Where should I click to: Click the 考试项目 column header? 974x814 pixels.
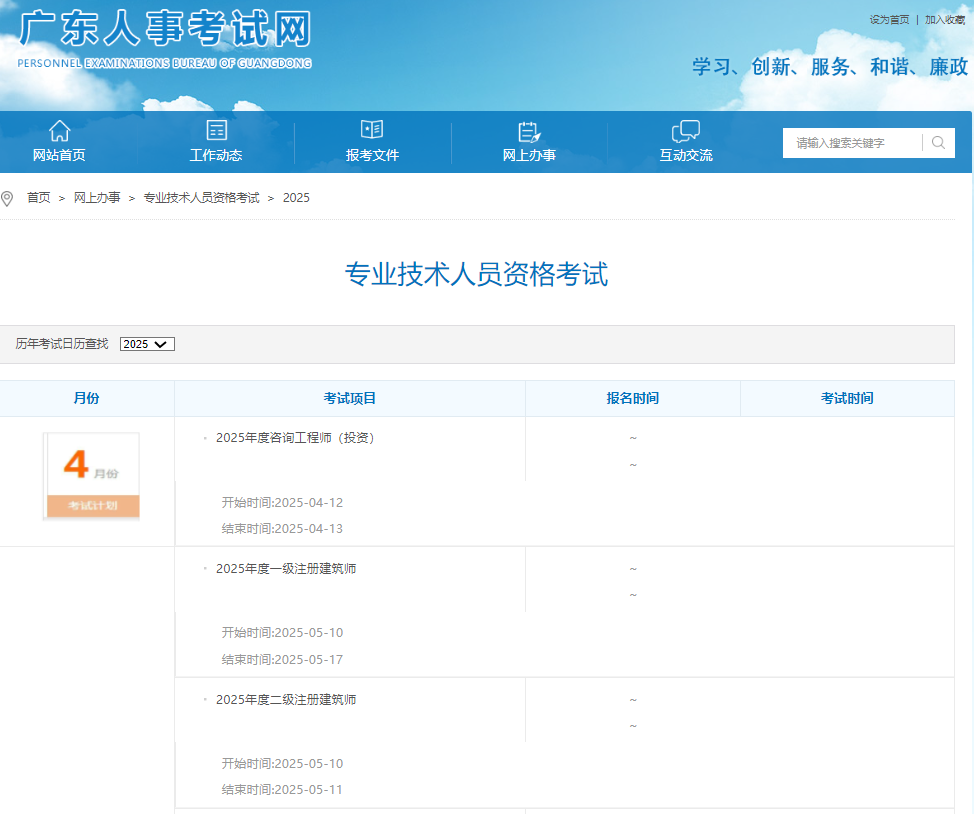[x=350, y=398]
